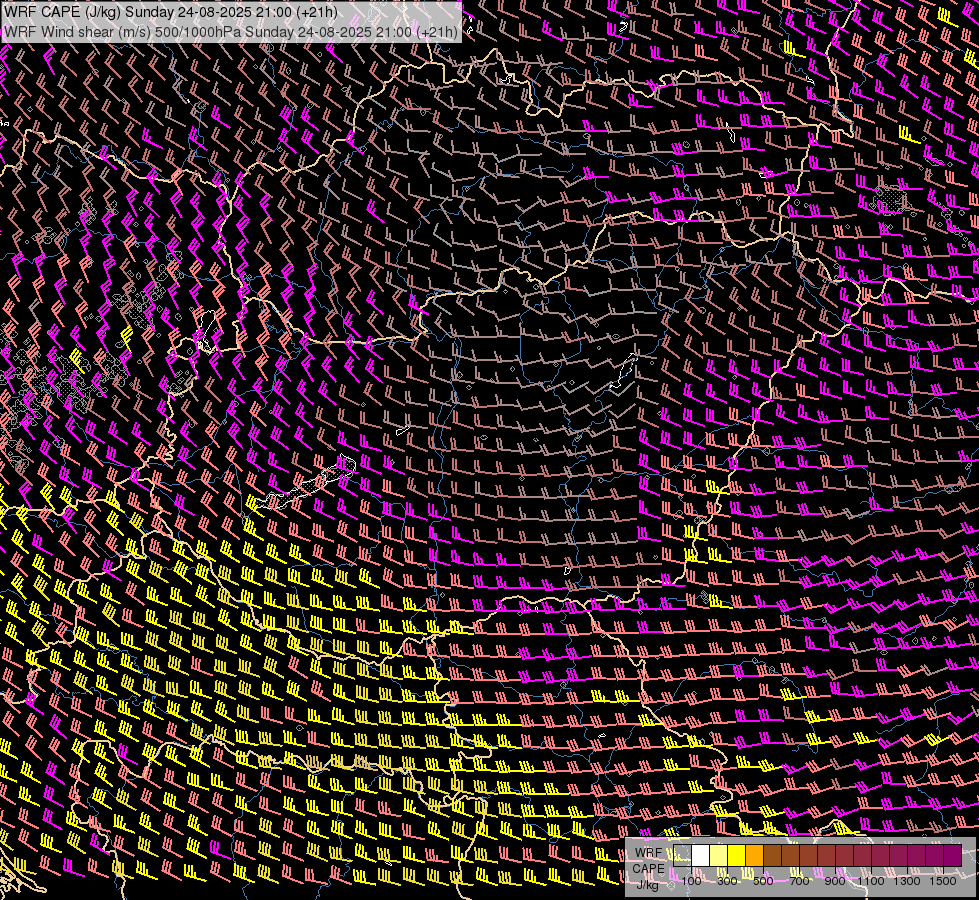Screen dimensions: 979x900
Task: Click the '1100' legend value label
Action: click(x=871, y=881)
